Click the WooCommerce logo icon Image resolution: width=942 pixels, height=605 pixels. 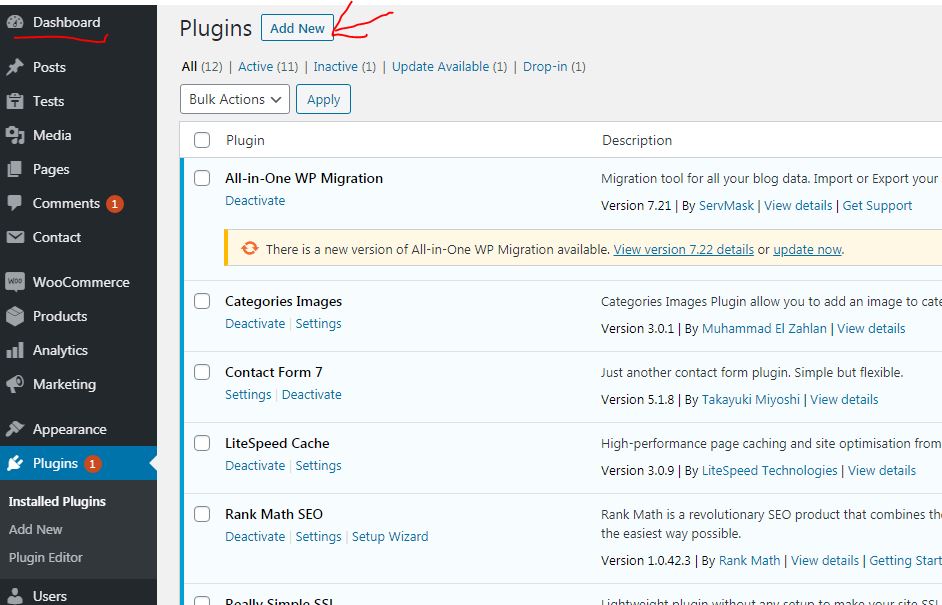(x=15, y=282)
